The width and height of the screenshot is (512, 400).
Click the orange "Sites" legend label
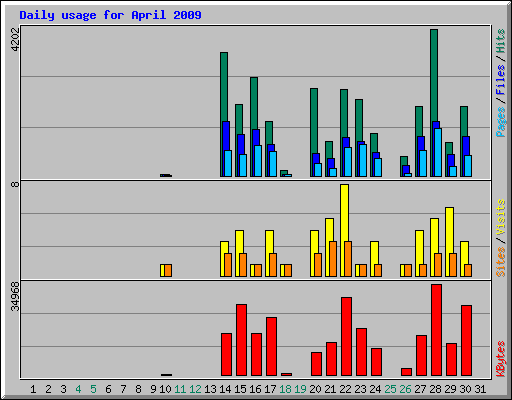click(x=500, y=262)
